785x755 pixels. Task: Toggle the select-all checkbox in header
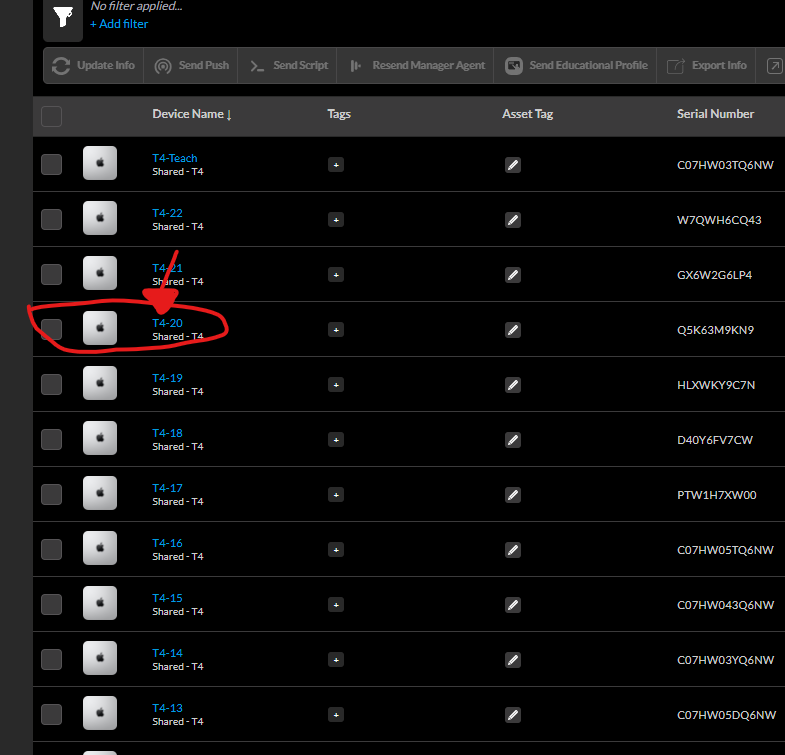(52, 116)
